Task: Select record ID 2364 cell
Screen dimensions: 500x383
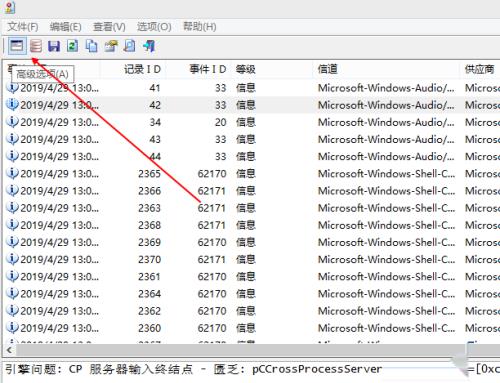Action: coord(150,294)
